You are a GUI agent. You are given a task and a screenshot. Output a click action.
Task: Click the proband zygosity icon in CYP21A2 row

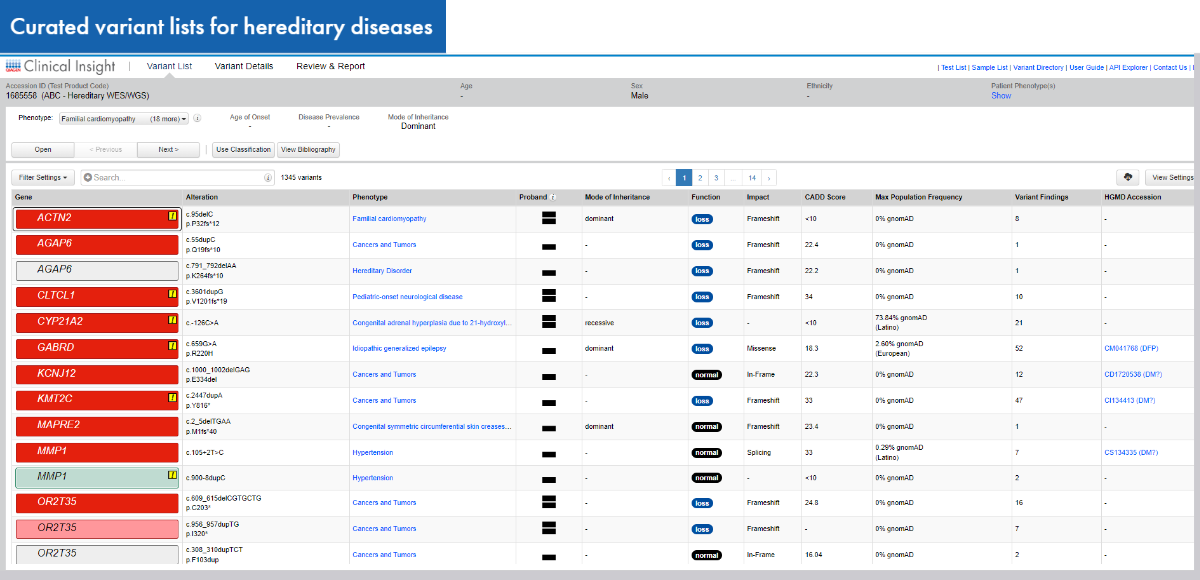coord(549,322)
